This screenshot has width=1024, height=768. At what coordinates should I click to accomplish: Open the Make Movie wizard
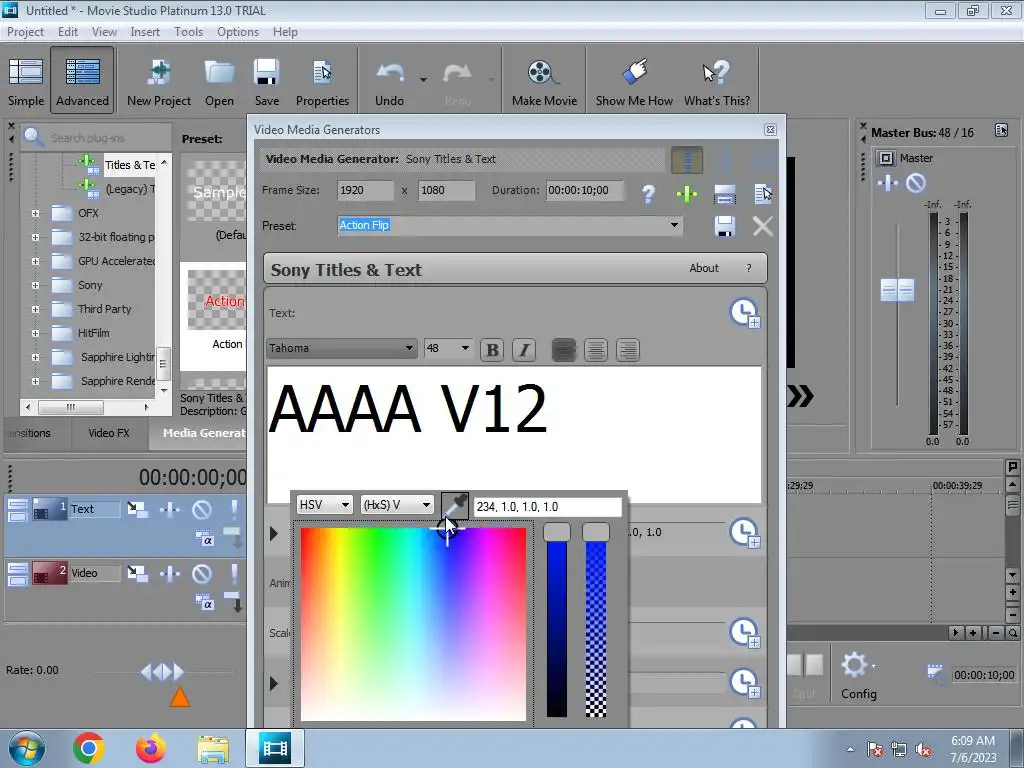point(544,82)
